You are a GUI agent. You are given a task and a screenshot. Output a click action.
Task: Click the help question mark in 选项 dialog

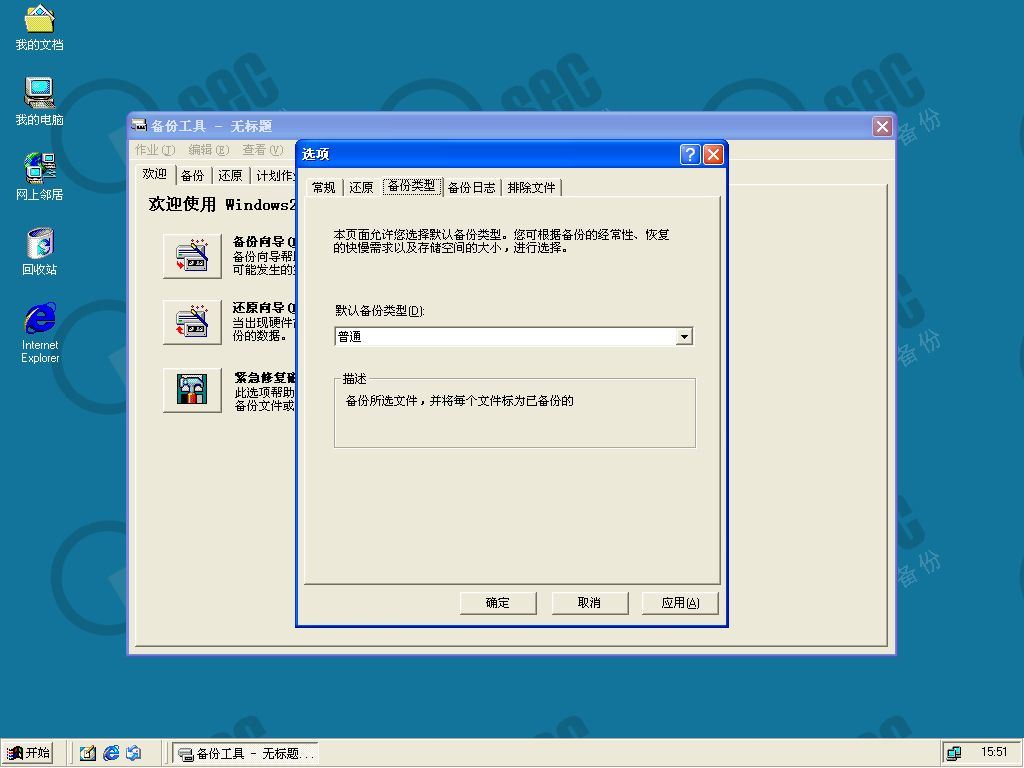(690, 154)
